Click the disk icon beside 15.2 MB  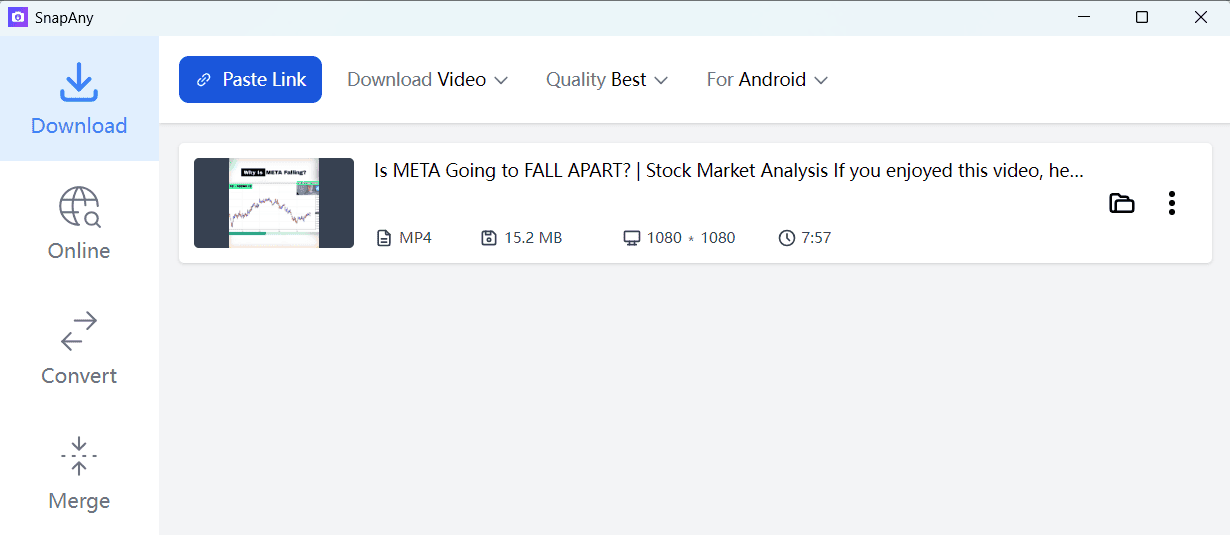pos(489,238)
